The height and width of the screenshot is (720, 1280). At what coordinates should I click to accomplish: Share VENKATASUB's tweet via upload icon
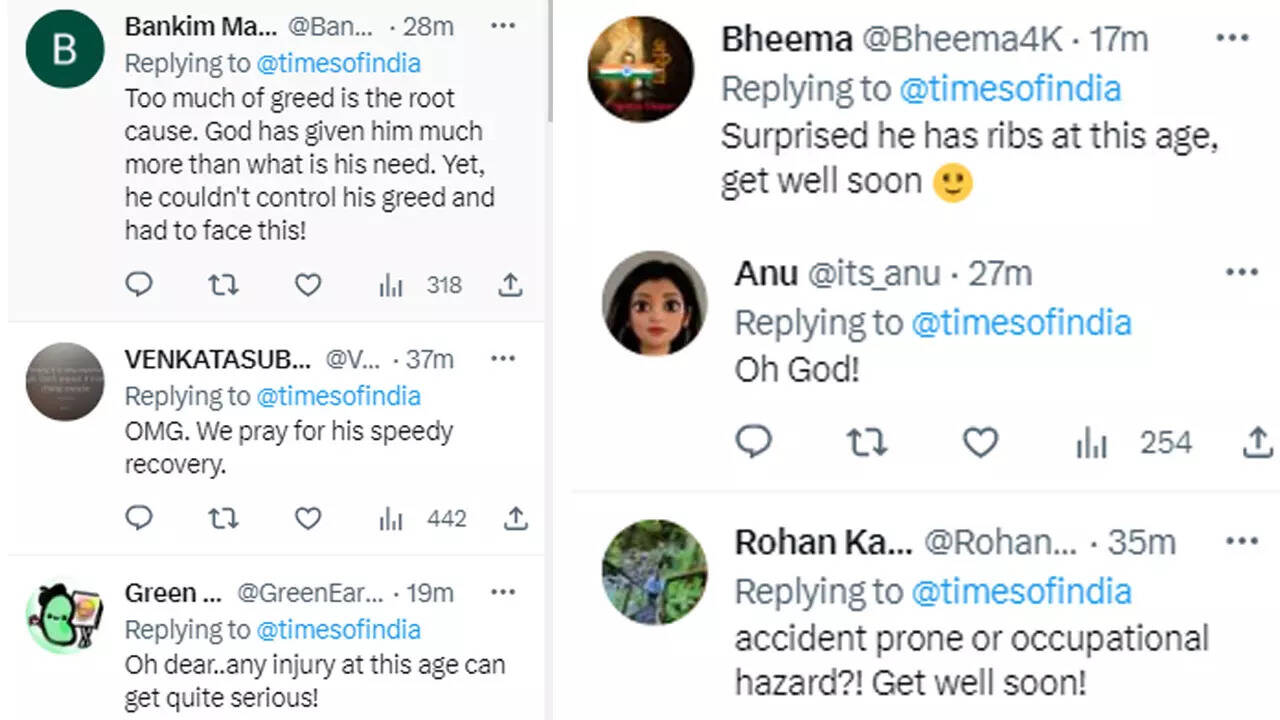(514, 518)
